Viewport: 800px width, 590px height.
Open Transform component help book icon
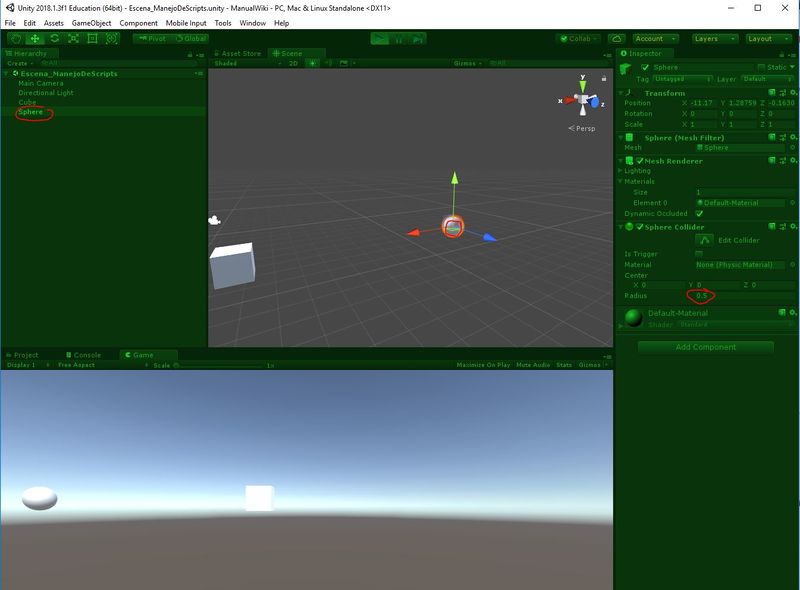click(x=772, y=93)
